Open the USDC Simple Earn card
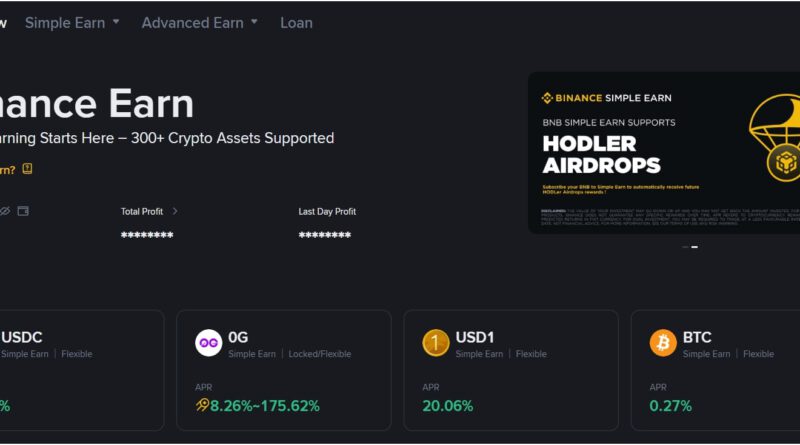This screenshot has width=800, height=445. [80, 370]
